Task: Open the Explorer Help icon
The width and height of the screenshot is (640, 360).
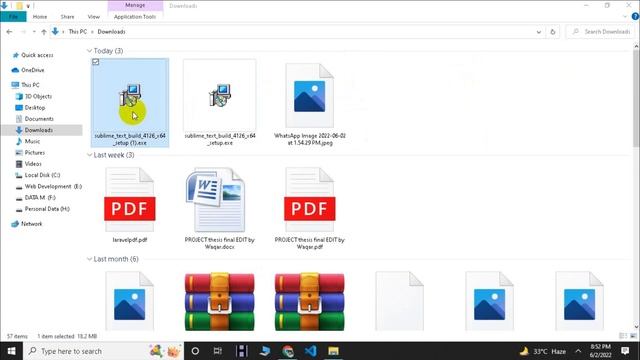Action: [636, 16]
